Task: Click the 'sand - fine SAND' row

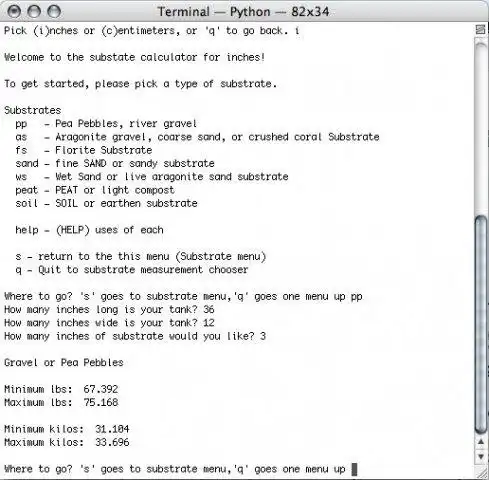Action: pyautogui.click(x=115, y=164)
